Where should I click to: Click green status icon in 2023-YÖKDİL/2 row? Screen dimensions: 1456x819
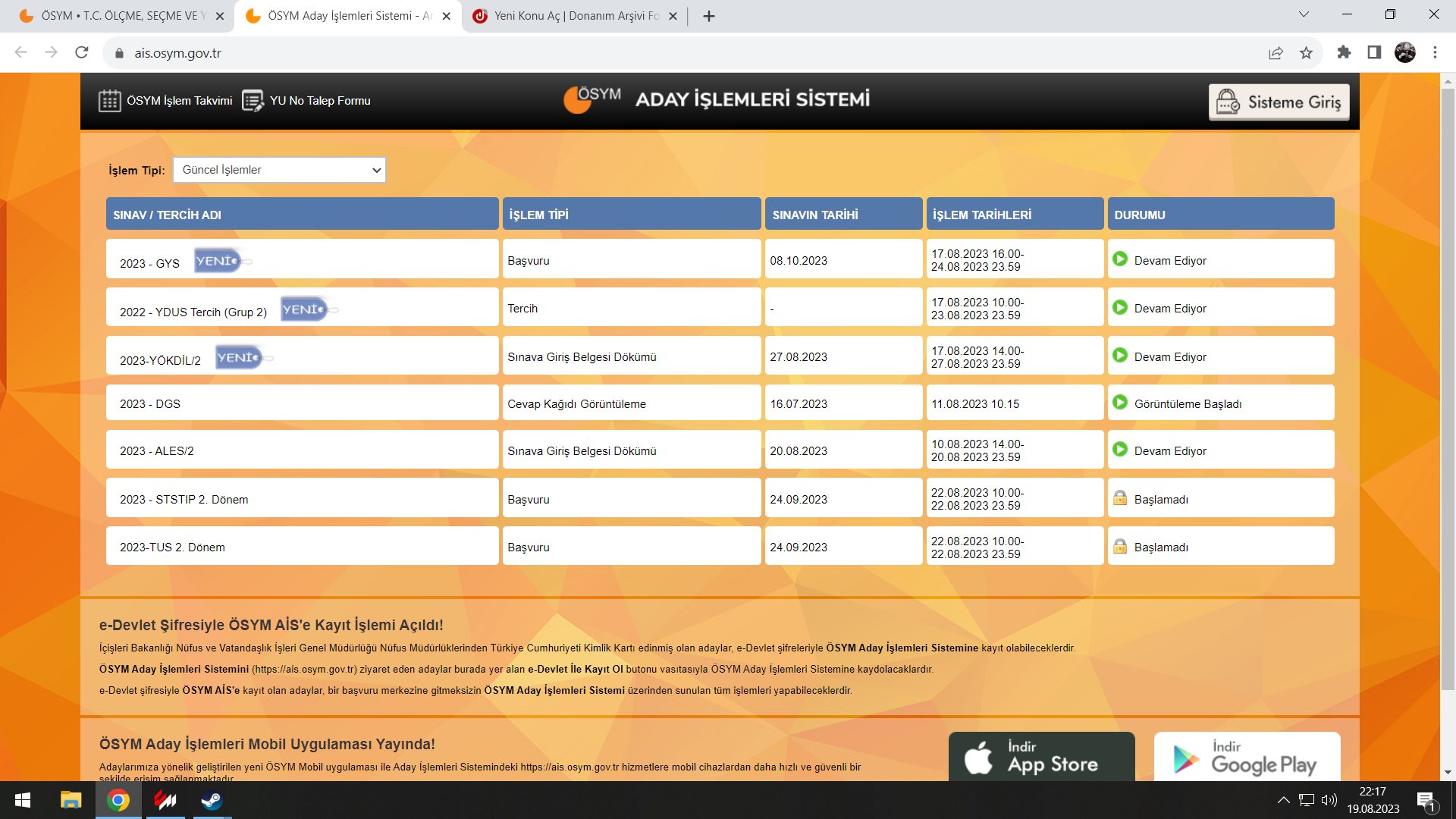1120,356
